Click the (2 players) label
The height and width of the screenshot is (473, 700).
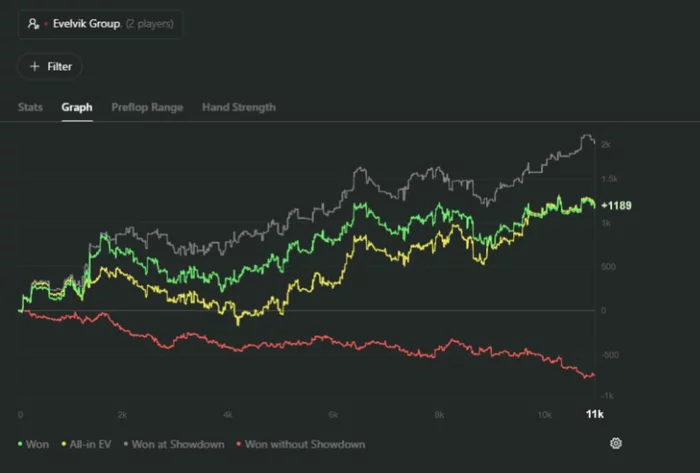[150, 23]
